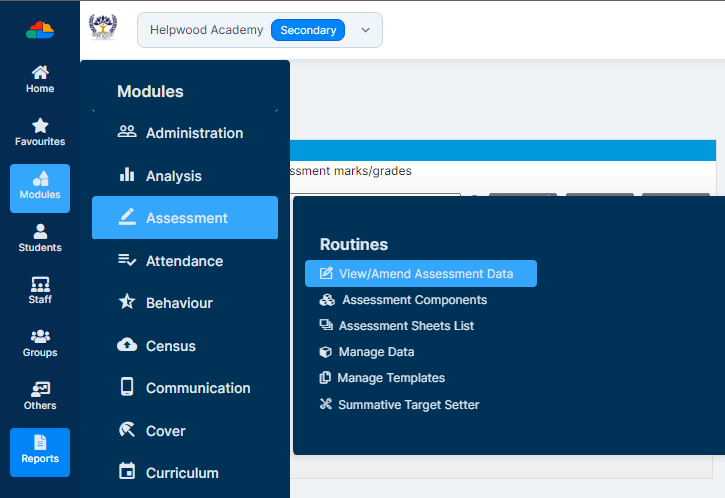Open the Staff sidebar icon
The height and width of the screenshot is (498, 725).
tap(40, 290)
